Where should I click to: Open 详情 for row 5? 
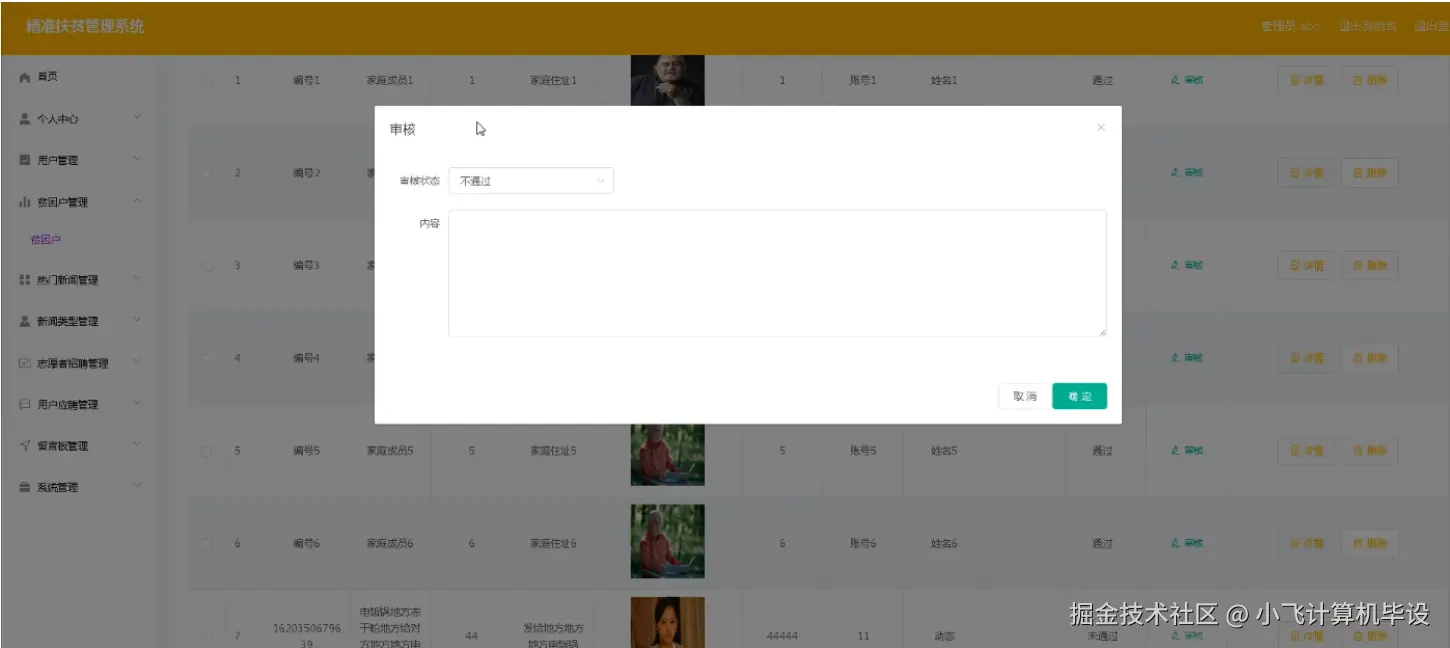pos(1307,451)
